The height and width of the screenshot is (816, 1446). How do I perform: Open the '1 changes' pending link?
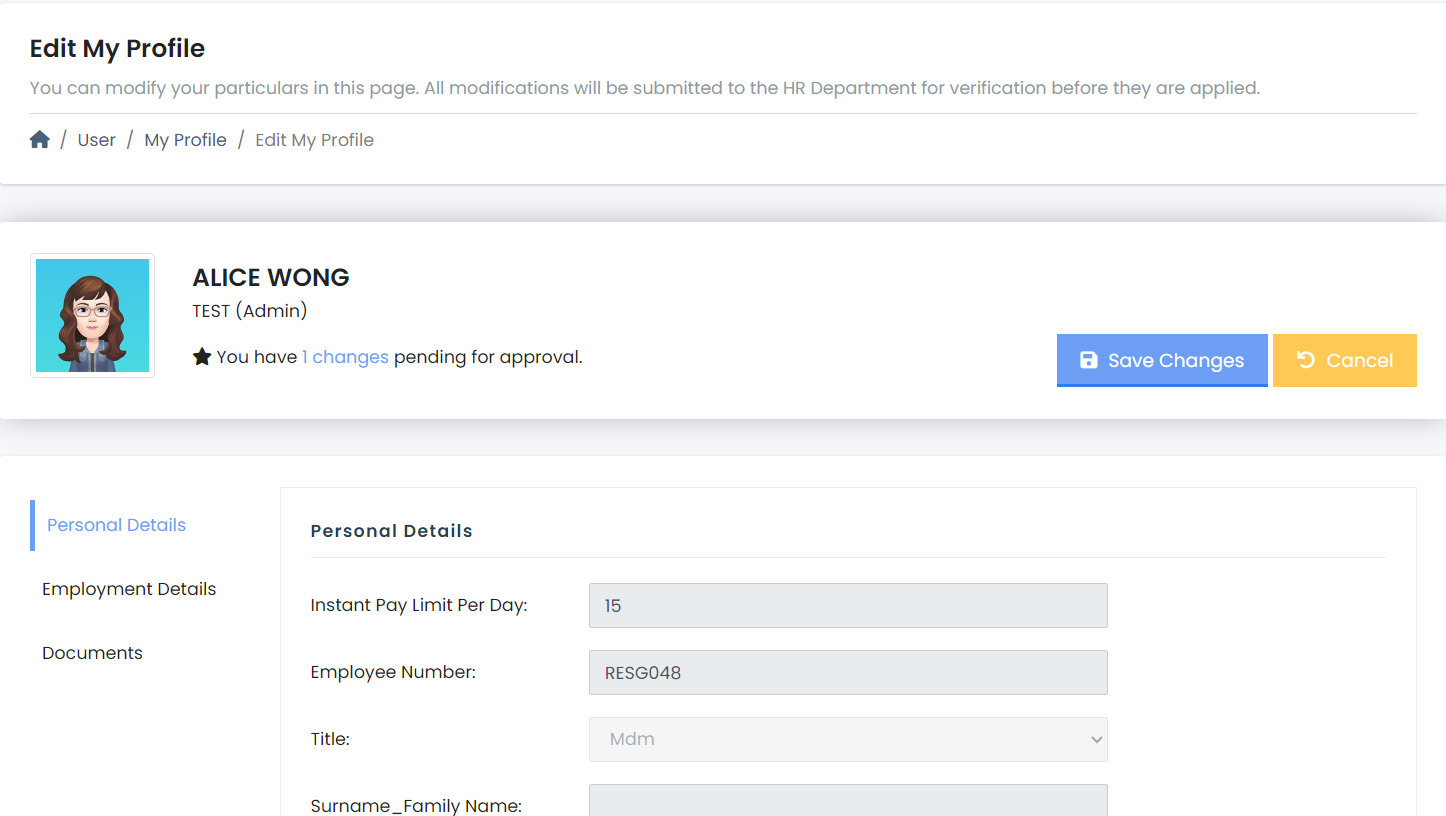pos(345,357)
